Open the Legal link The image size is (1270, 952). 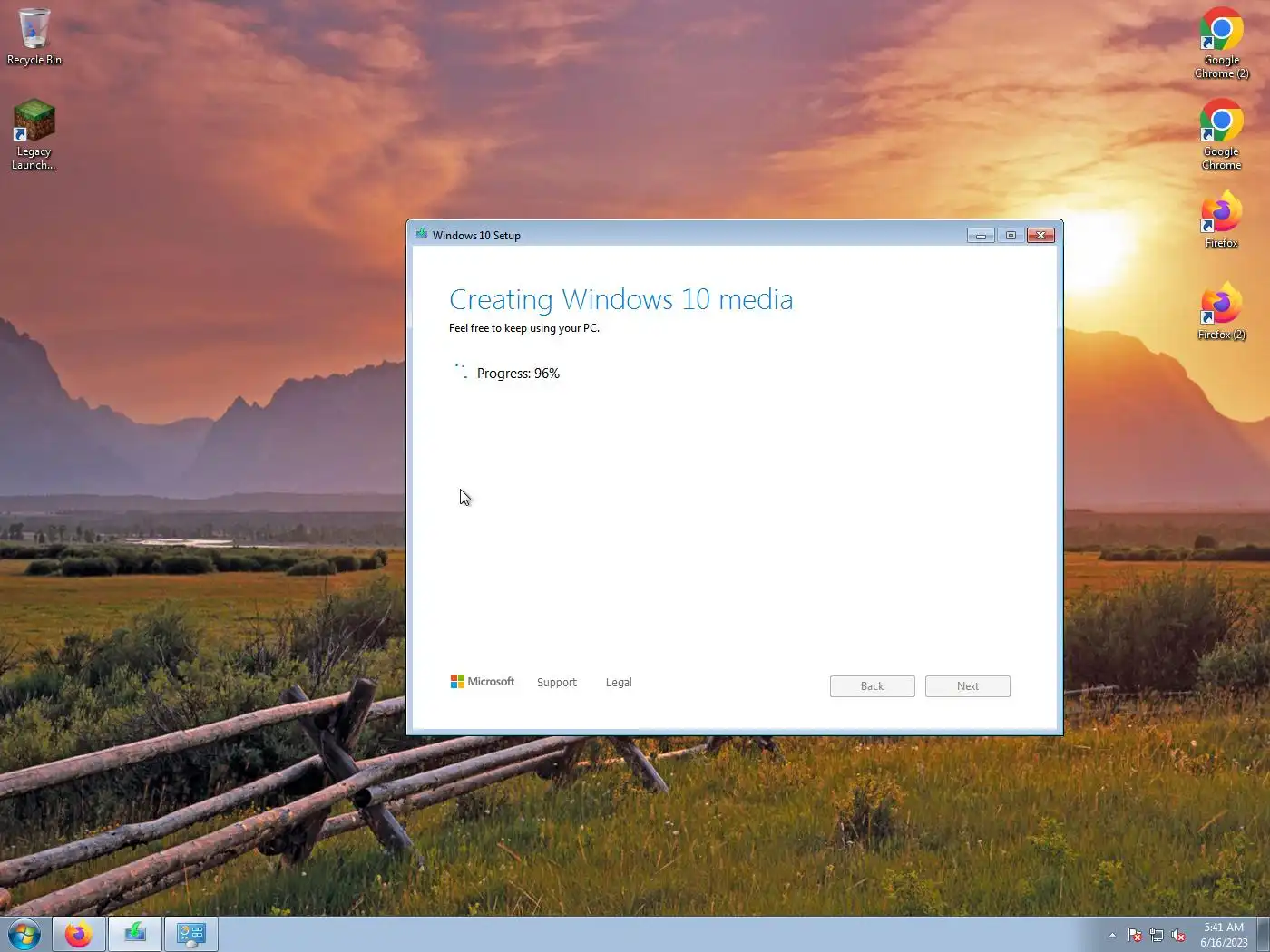(x=619, y=683)
